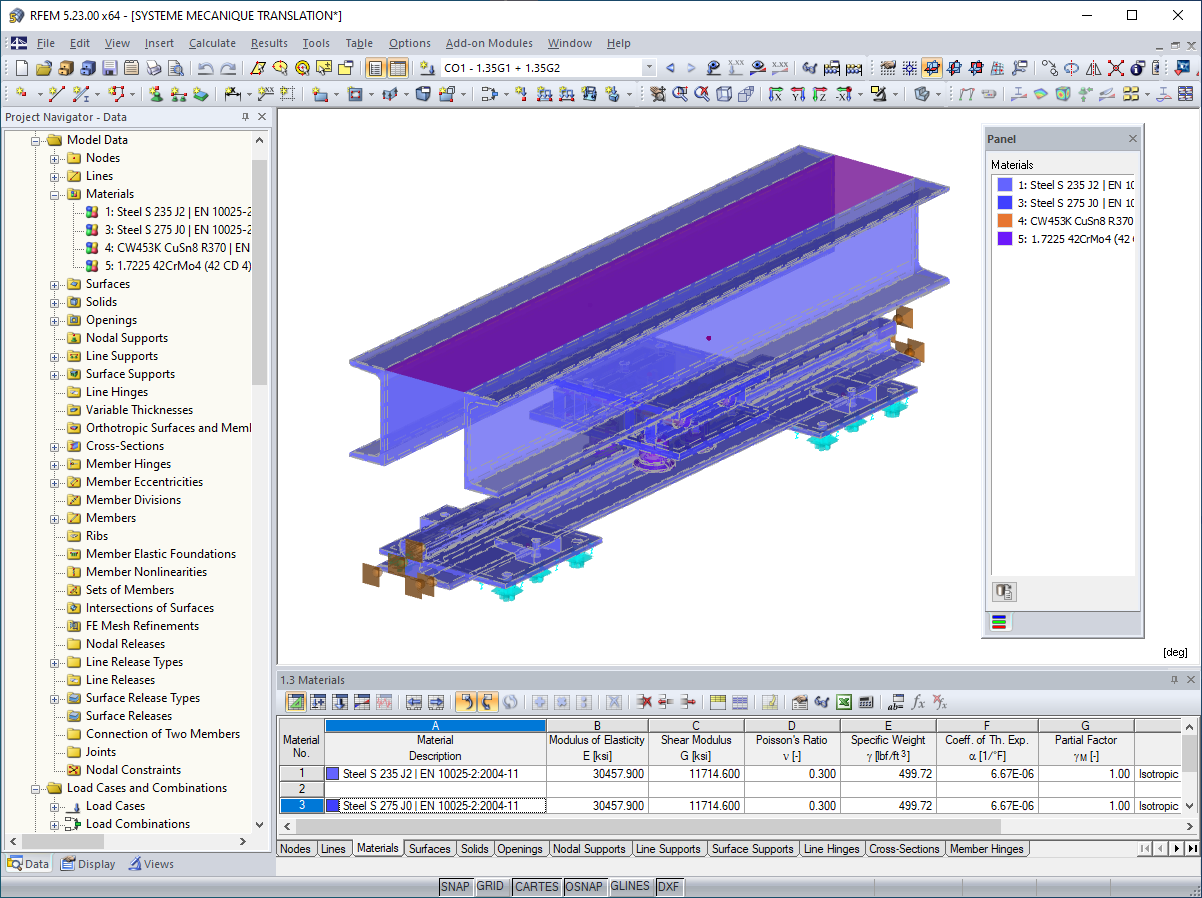This screenshot has width=1202, height=898.
Task: Toggle SNAP in the status bar
Action: point(455,886)
